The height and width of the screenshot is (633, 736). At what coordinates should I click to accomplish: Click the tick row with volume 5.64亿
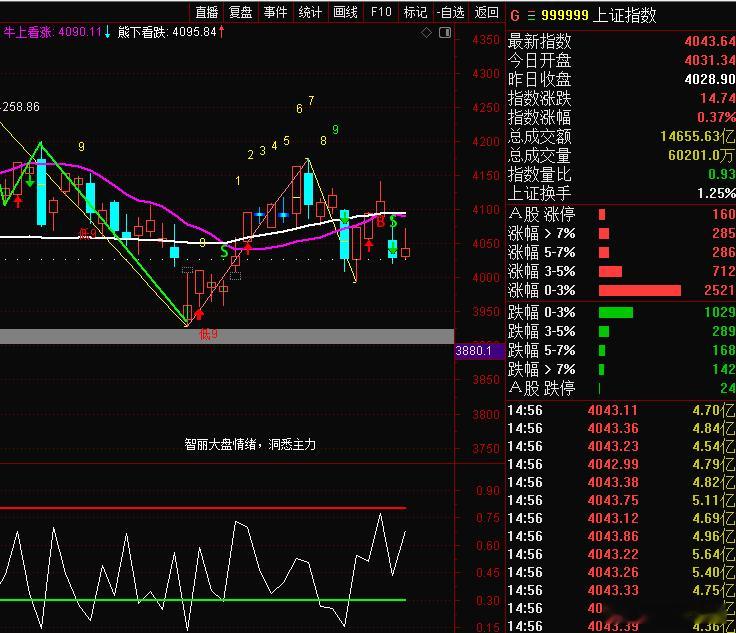(621, 555)
